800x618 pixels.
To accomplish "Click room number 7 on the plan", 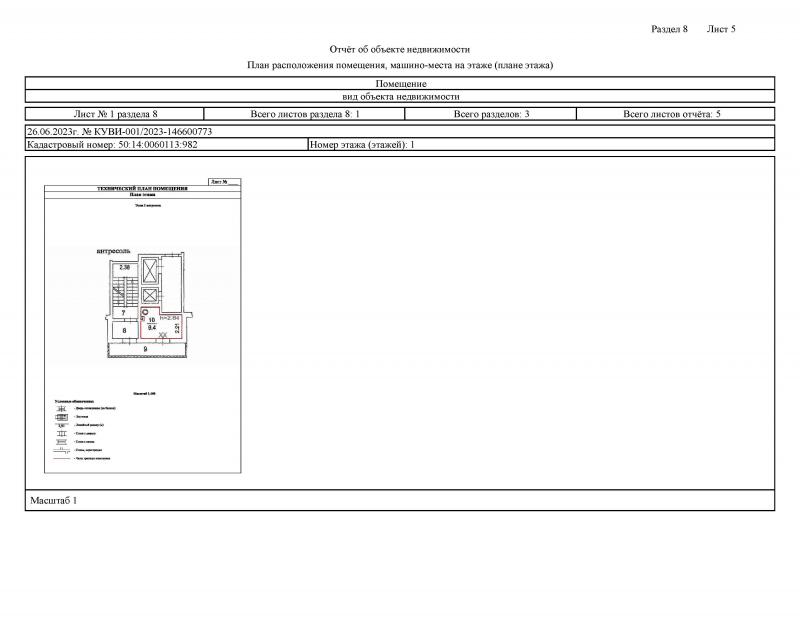I will click(x=123, y=314).
